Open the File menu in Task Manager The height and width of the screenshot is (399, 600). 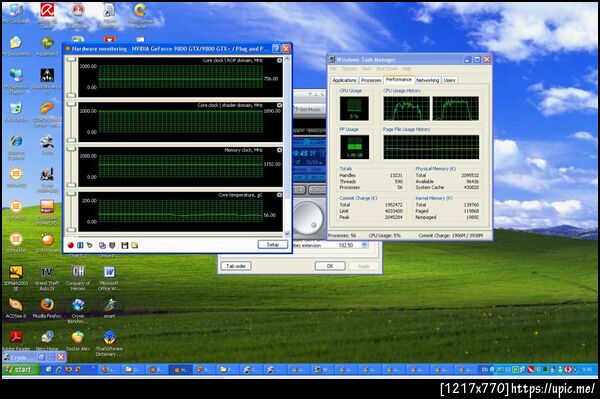coord(333,69)
